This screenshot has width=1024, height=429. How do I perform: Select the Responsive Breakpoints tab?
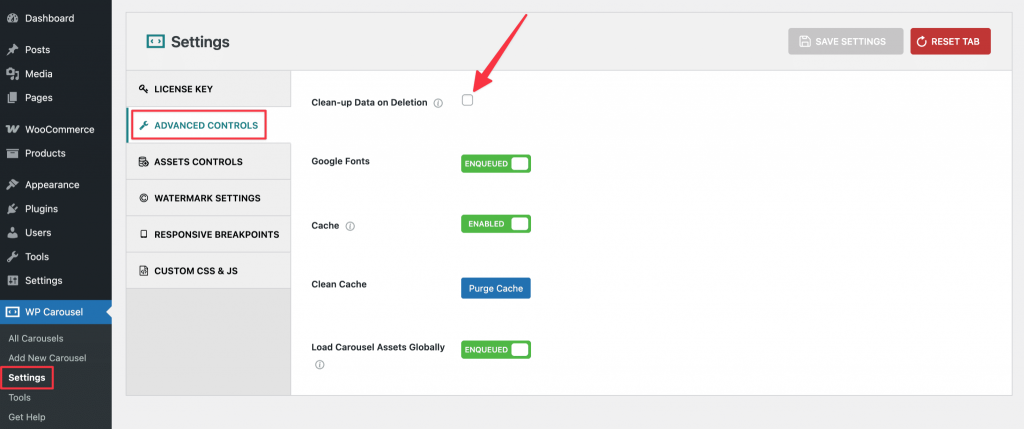click(208, 234)
